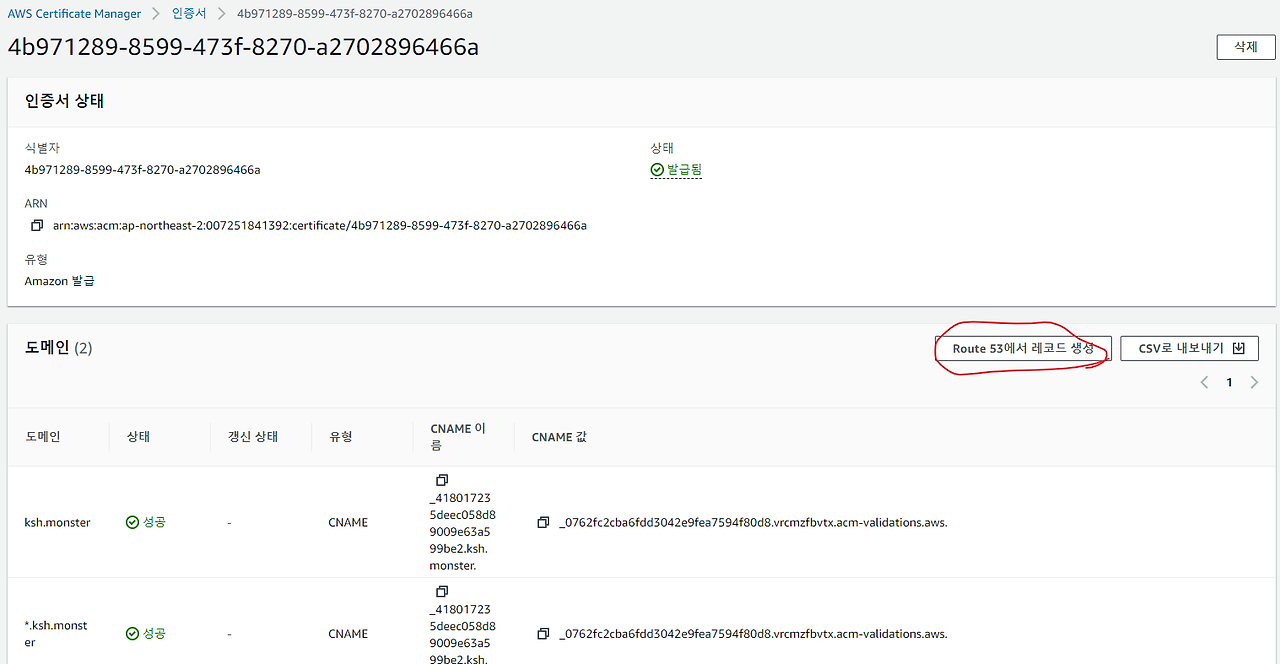The image size is (1280, 664).
Task: Select the ksh.monster domain cell
Action: coord(57,522)
